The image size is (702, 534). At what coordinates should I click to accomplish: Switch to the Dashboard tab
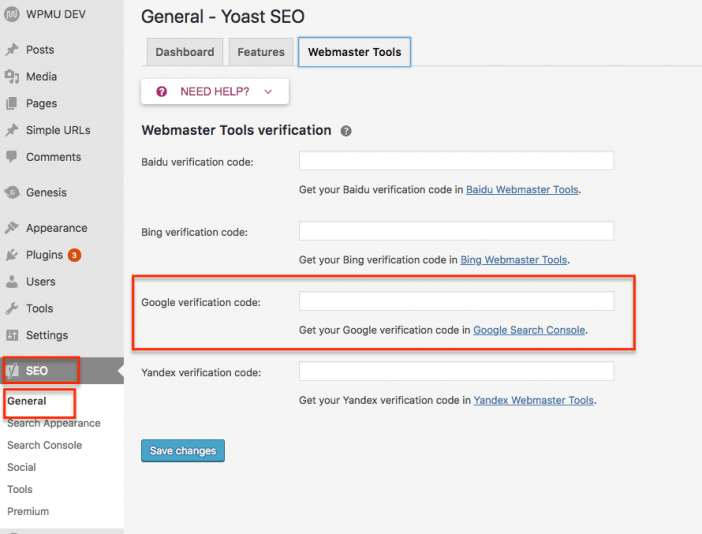tap(184, 52)
